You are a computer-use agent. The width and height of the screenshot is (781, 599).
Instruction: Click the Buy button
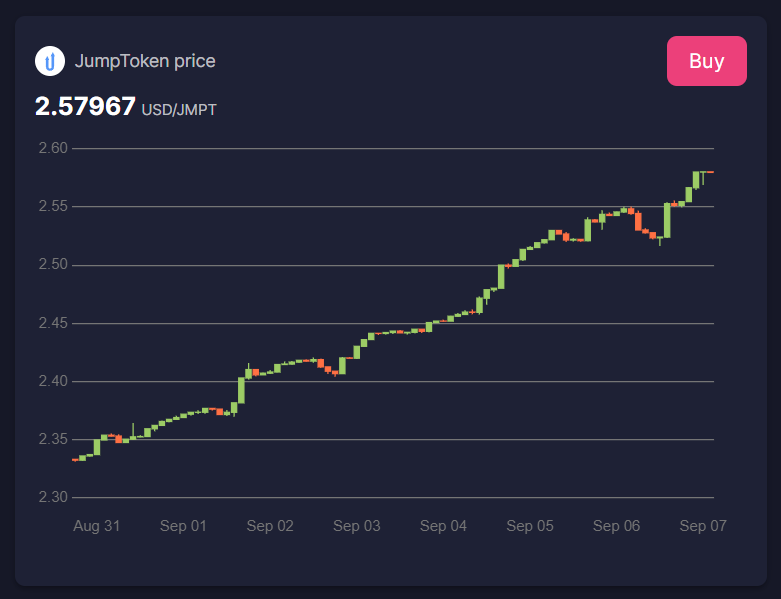706,61
